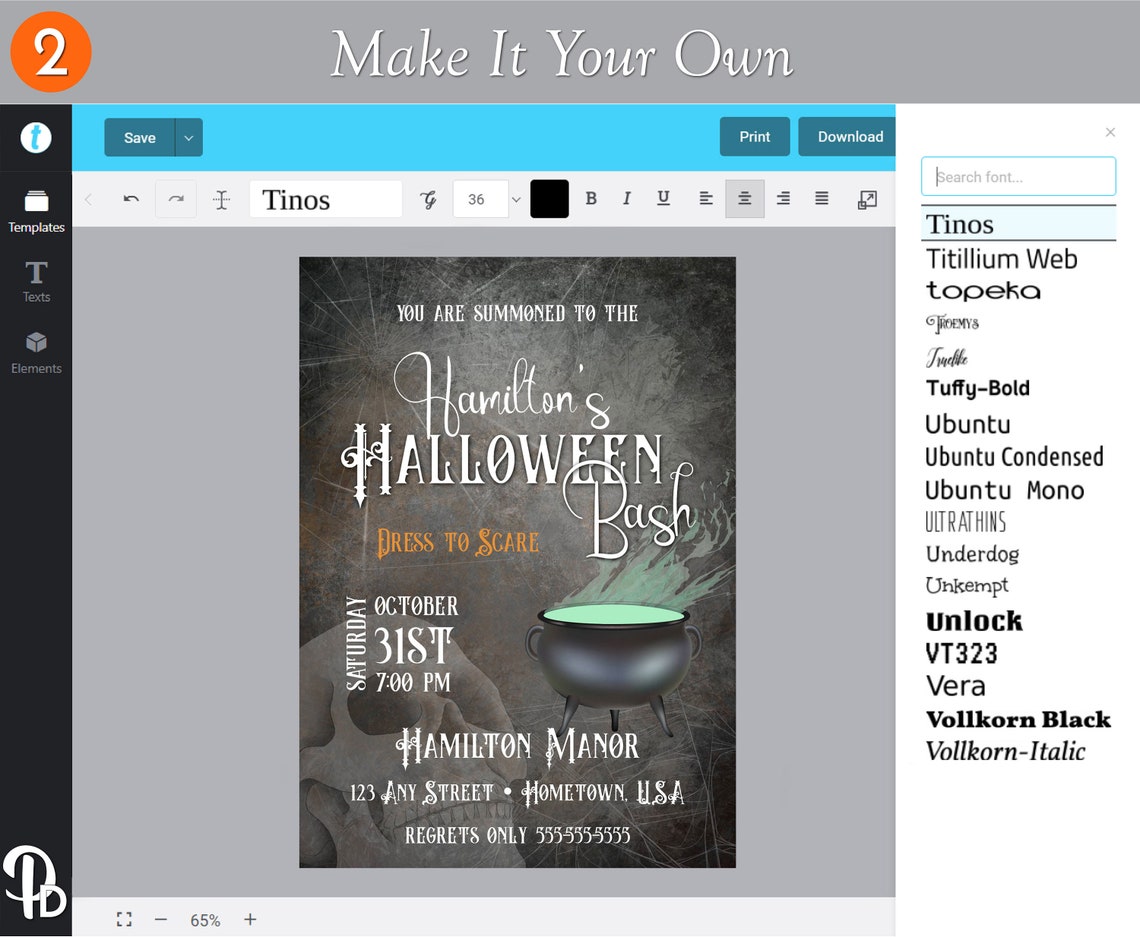Viewport: 1140px width, 937px height.
Task: Click the Print button
Action: pyautogui.click(x=754, y=137)
